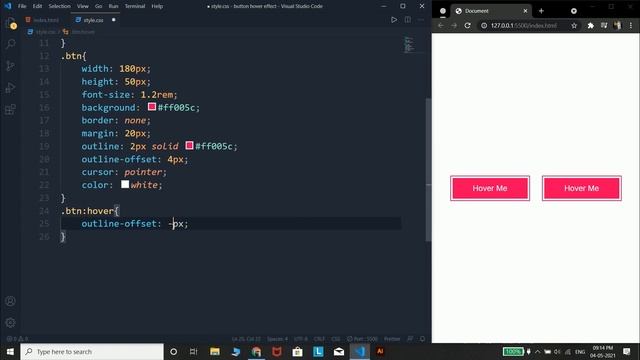Open the Selection menu
Screen dimensions: 640x360
click(x=59, y=6)
